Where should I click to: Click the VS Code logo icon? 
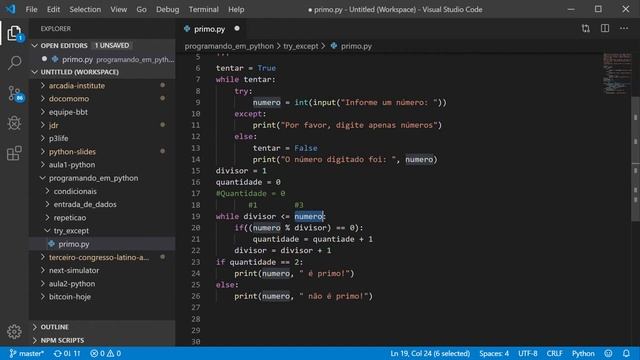pos(11,9)
